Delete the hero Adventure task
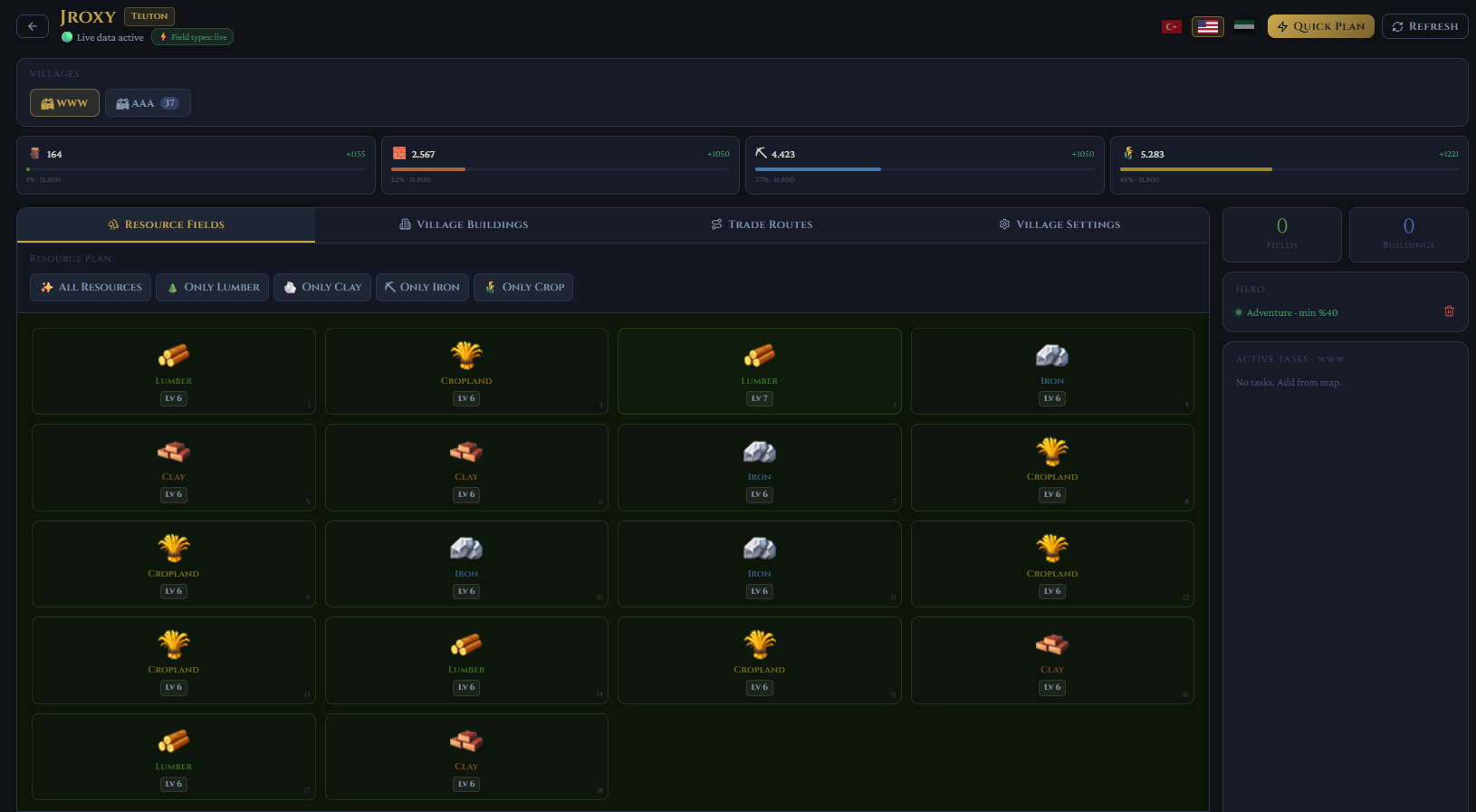 [x=1449, y=311]
